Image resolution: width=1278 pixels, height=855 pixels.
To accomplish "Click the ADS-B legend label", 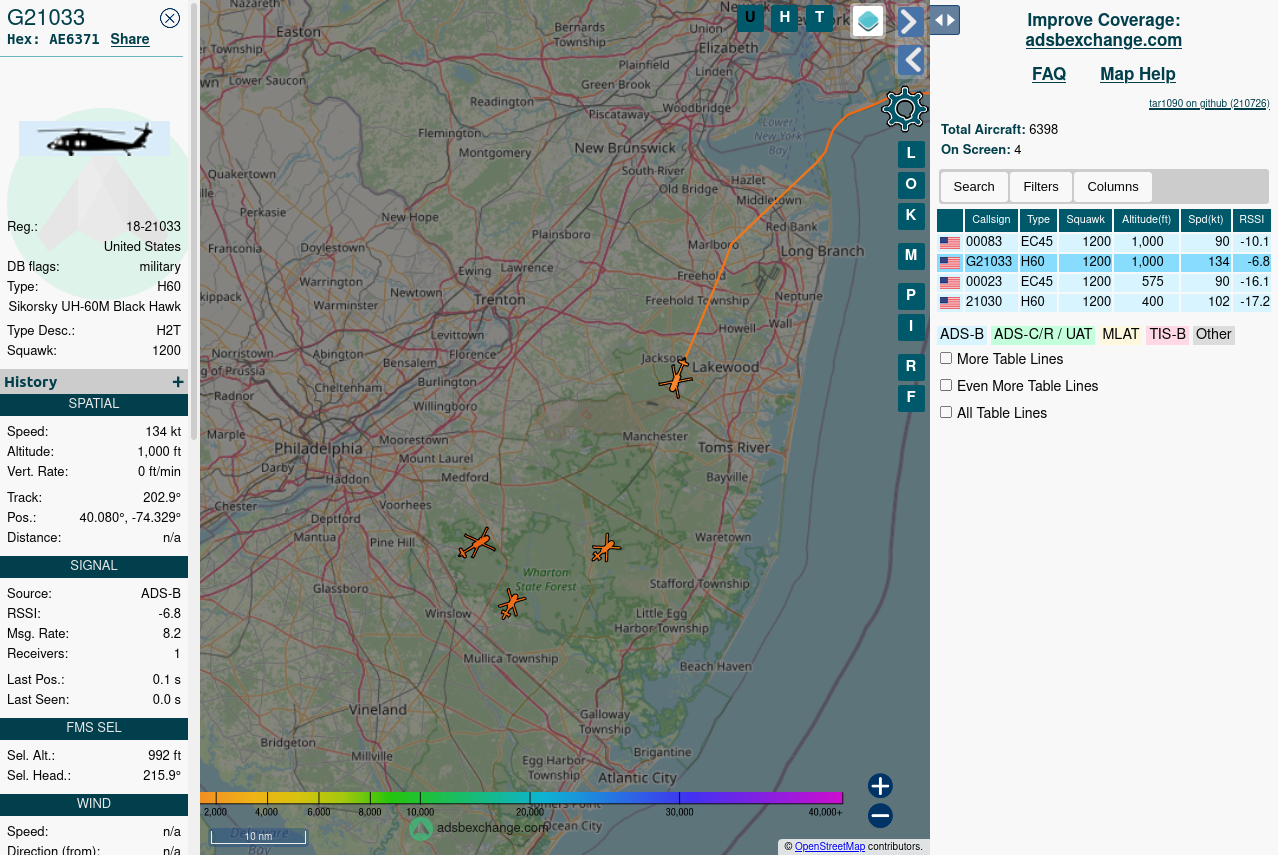I will click(x=962, y=335).
